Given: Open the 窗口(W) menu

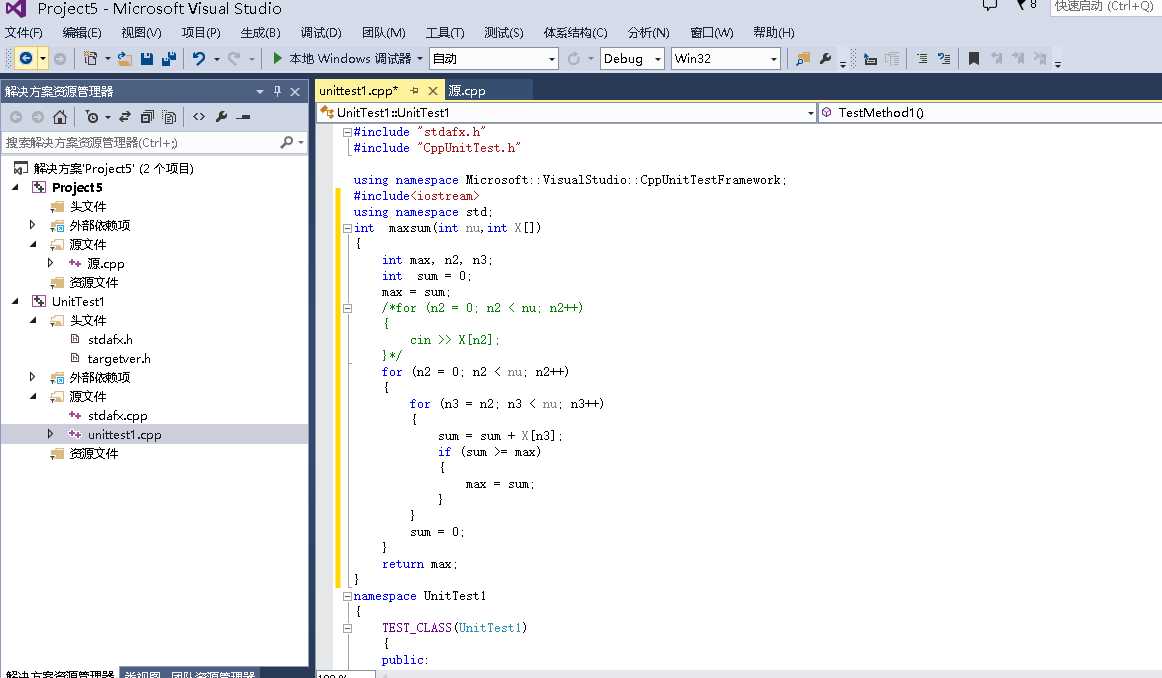Looking at the screenshot, I should pyautogui.click(x=711, y=33).
